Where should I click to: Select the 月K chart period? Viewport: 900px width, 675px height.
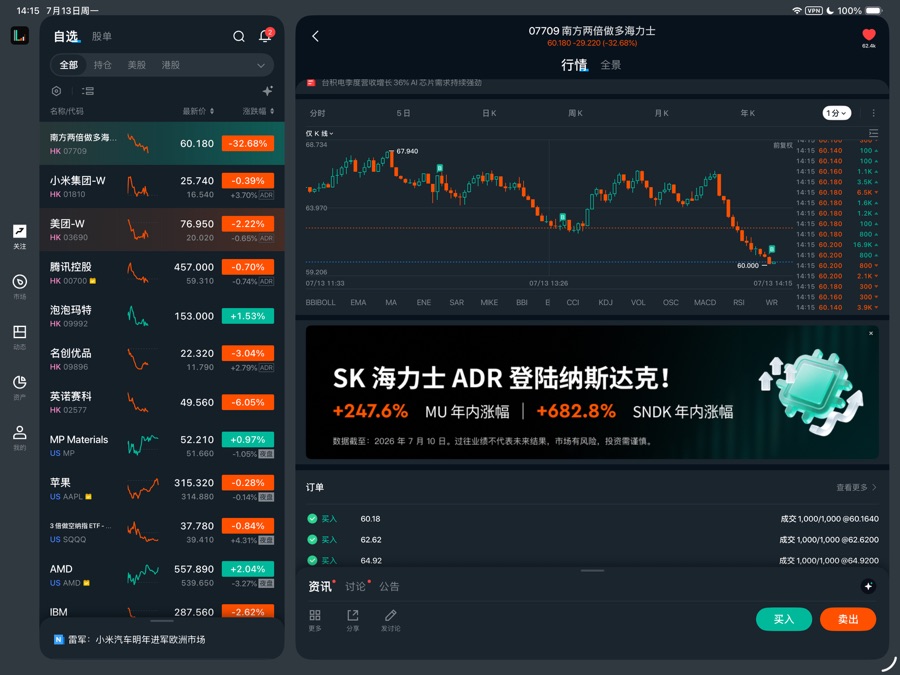point(662,113)
